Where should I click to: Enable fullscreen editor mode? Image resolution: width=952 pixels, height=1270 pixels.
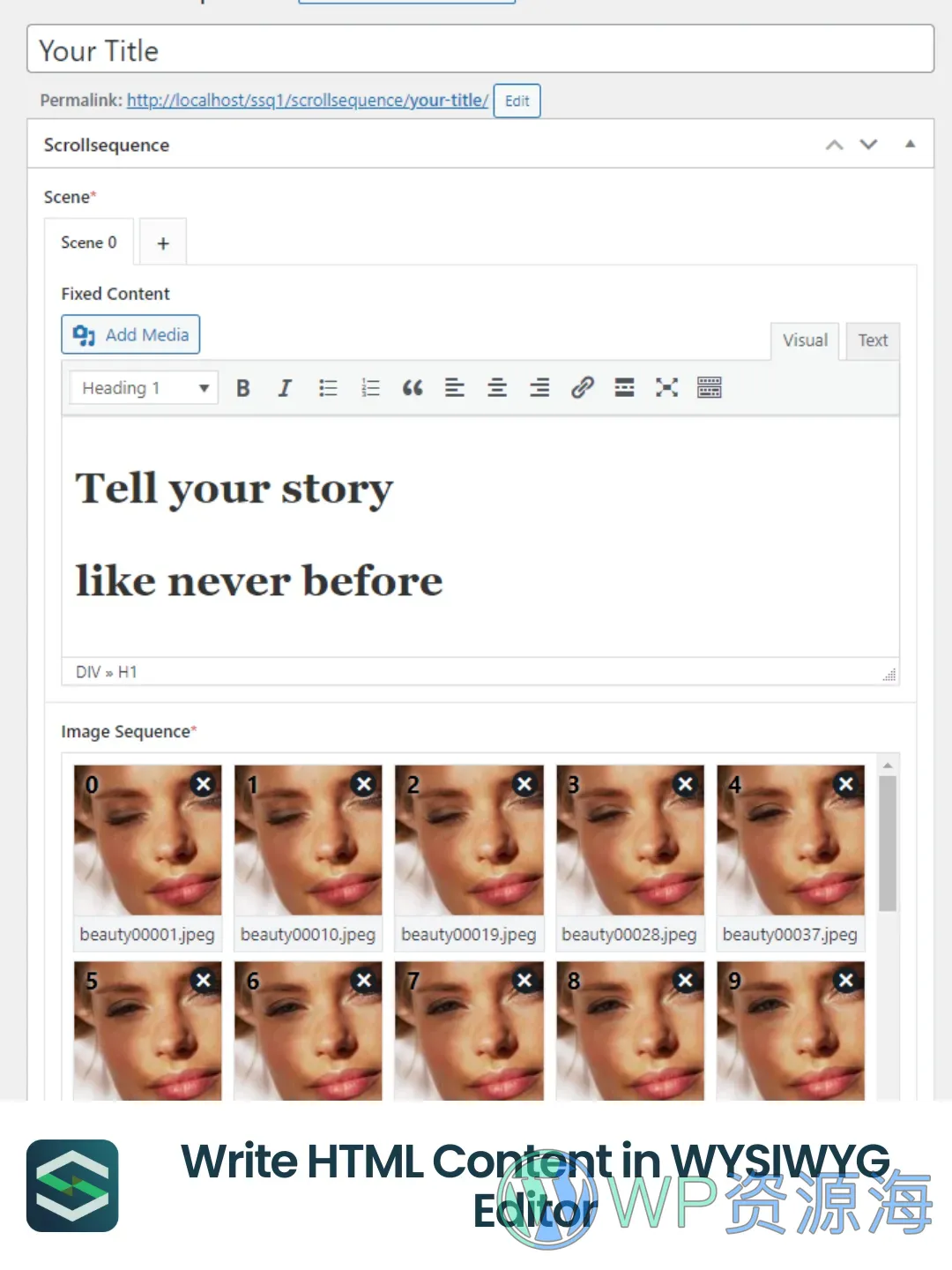[666, 388]
